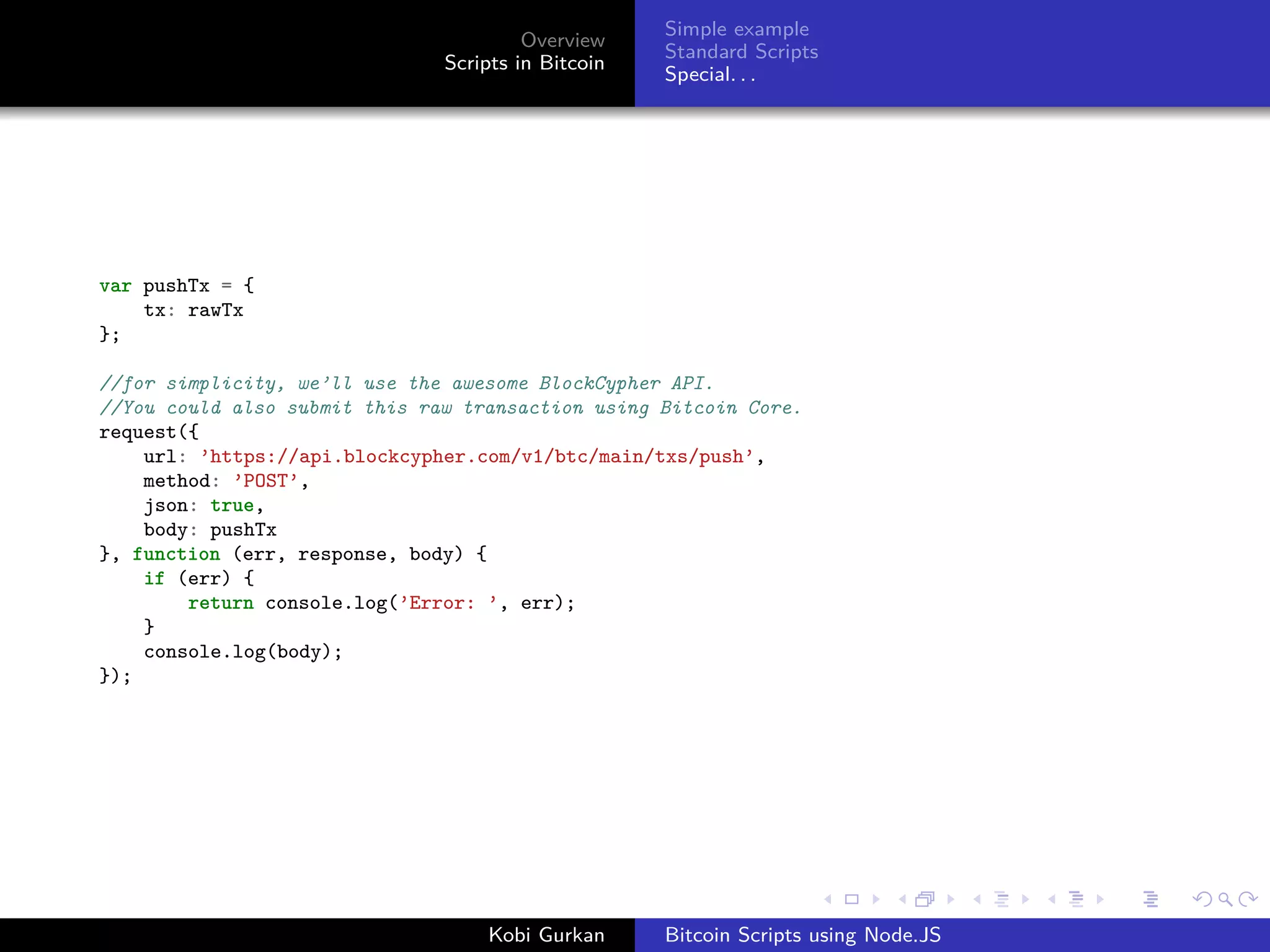Click the blockcypher API URL string

(477, 457)
